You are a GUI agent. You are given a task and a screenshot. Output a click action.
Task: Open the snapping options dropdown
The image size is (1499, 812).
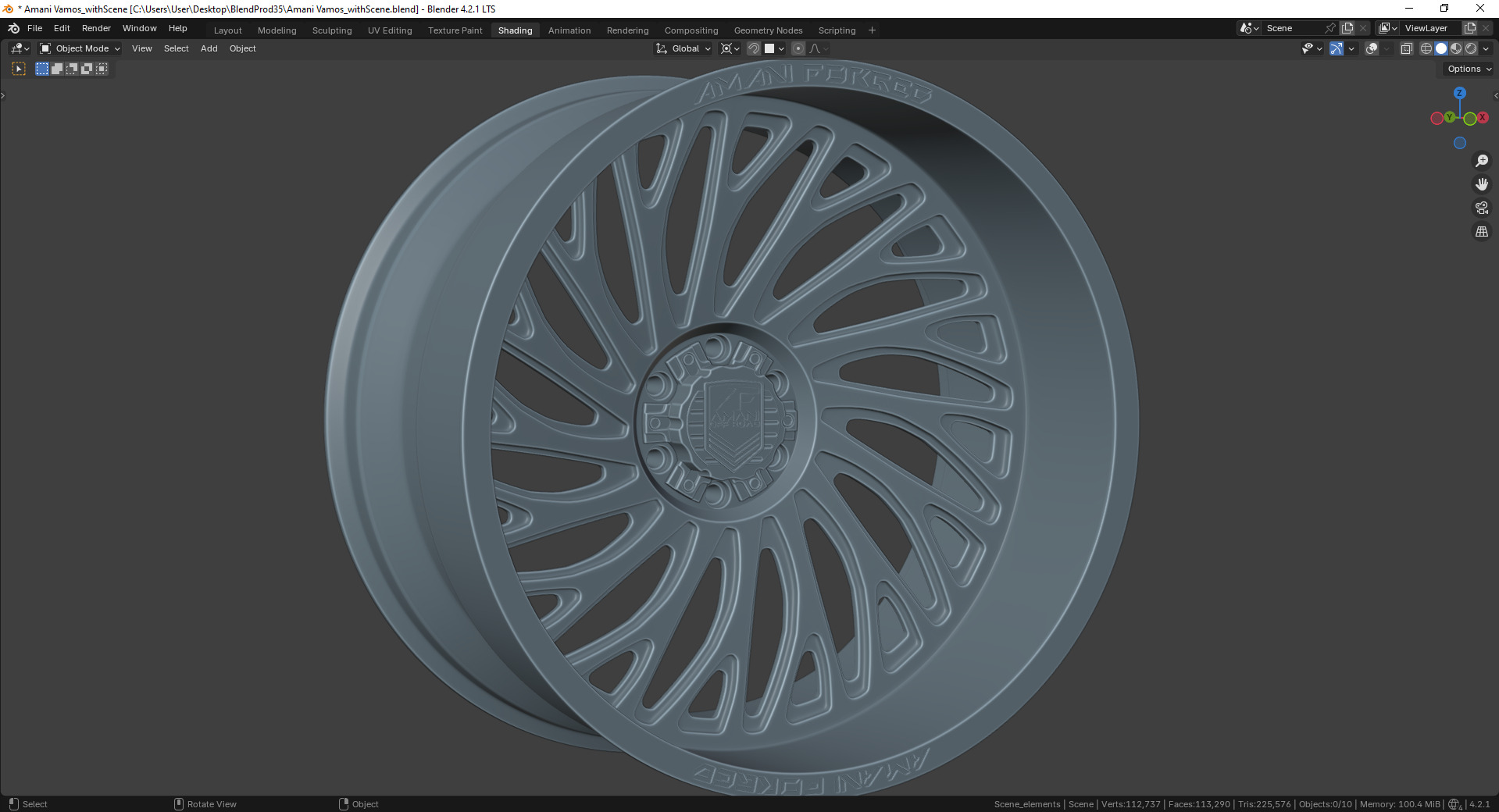coord(775,48)
